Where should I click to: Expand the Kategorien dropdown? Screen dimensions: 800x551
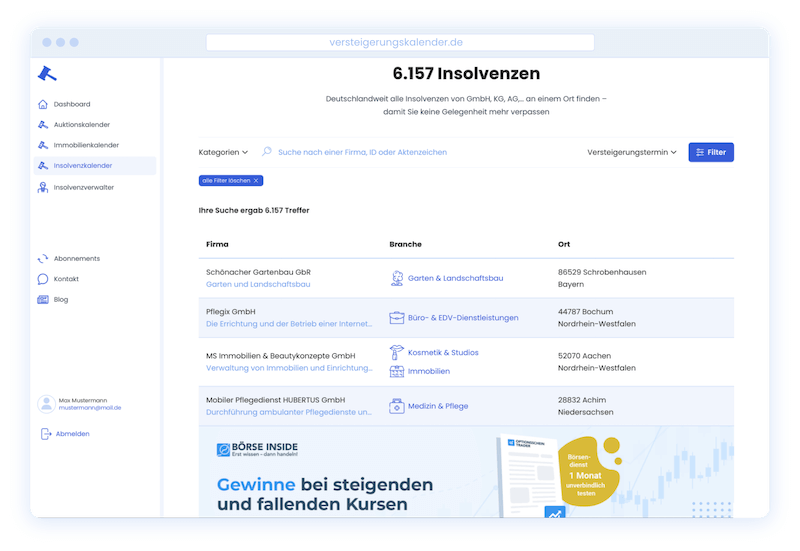pyautogui.click(x=223, y=152)
